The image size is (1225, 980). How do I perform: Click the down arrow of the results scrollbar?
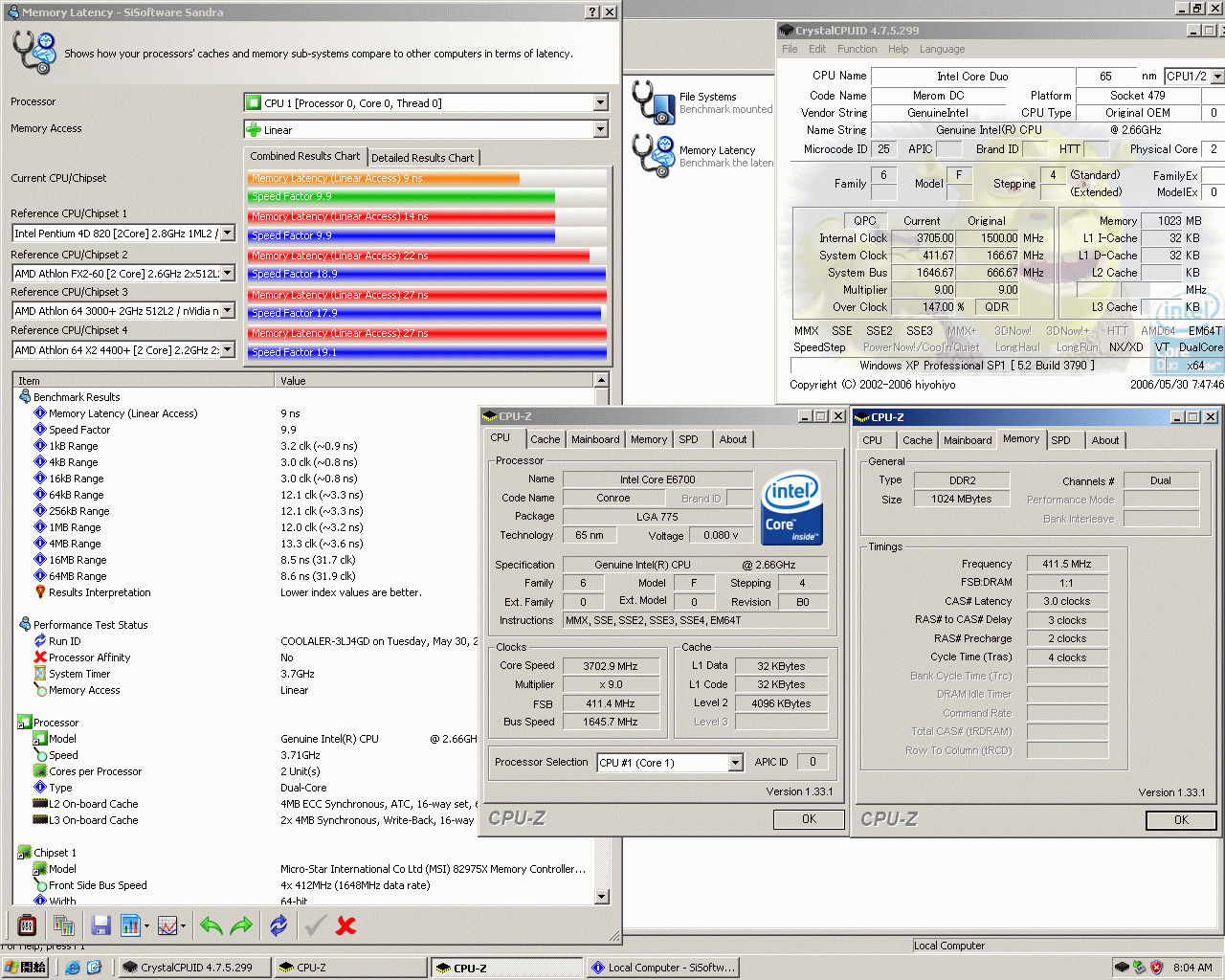[603, 897]
